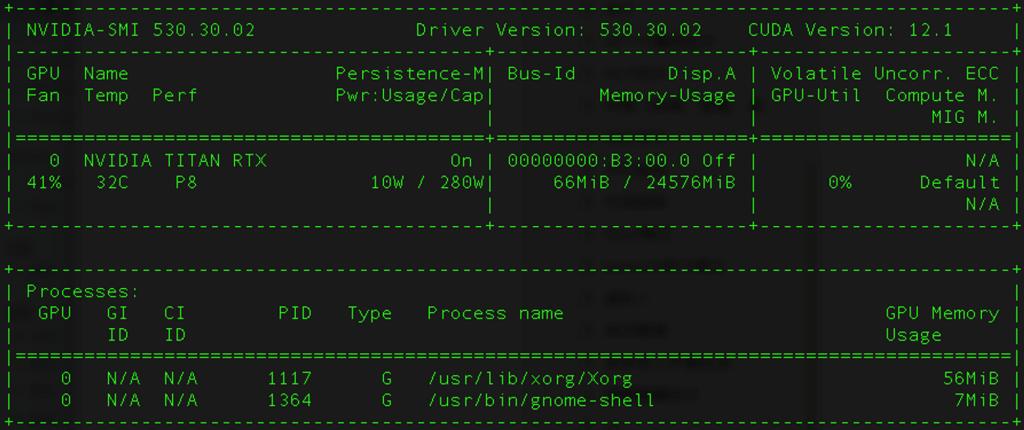Click the PID "1117"

click(x=289, y=378)
